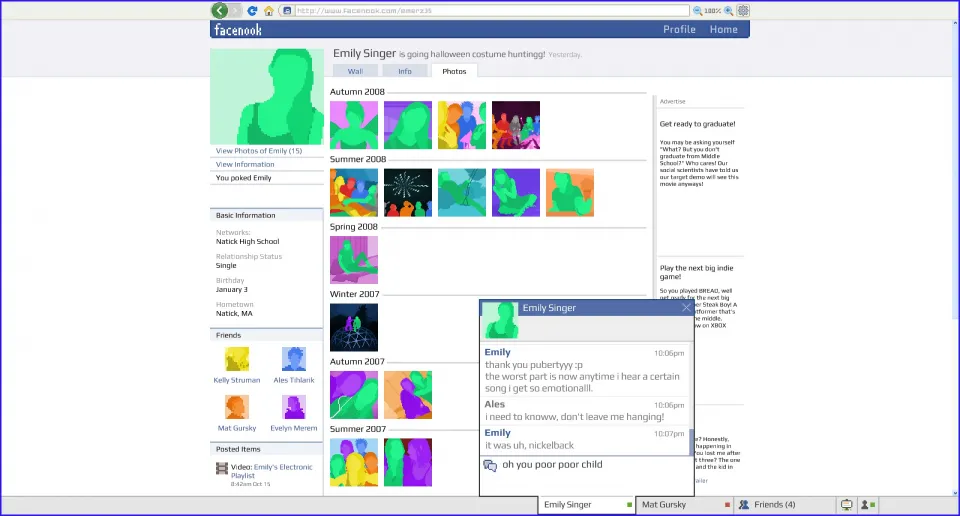Open fifth Summer 2008 orange photo

(x=570, y=192)
